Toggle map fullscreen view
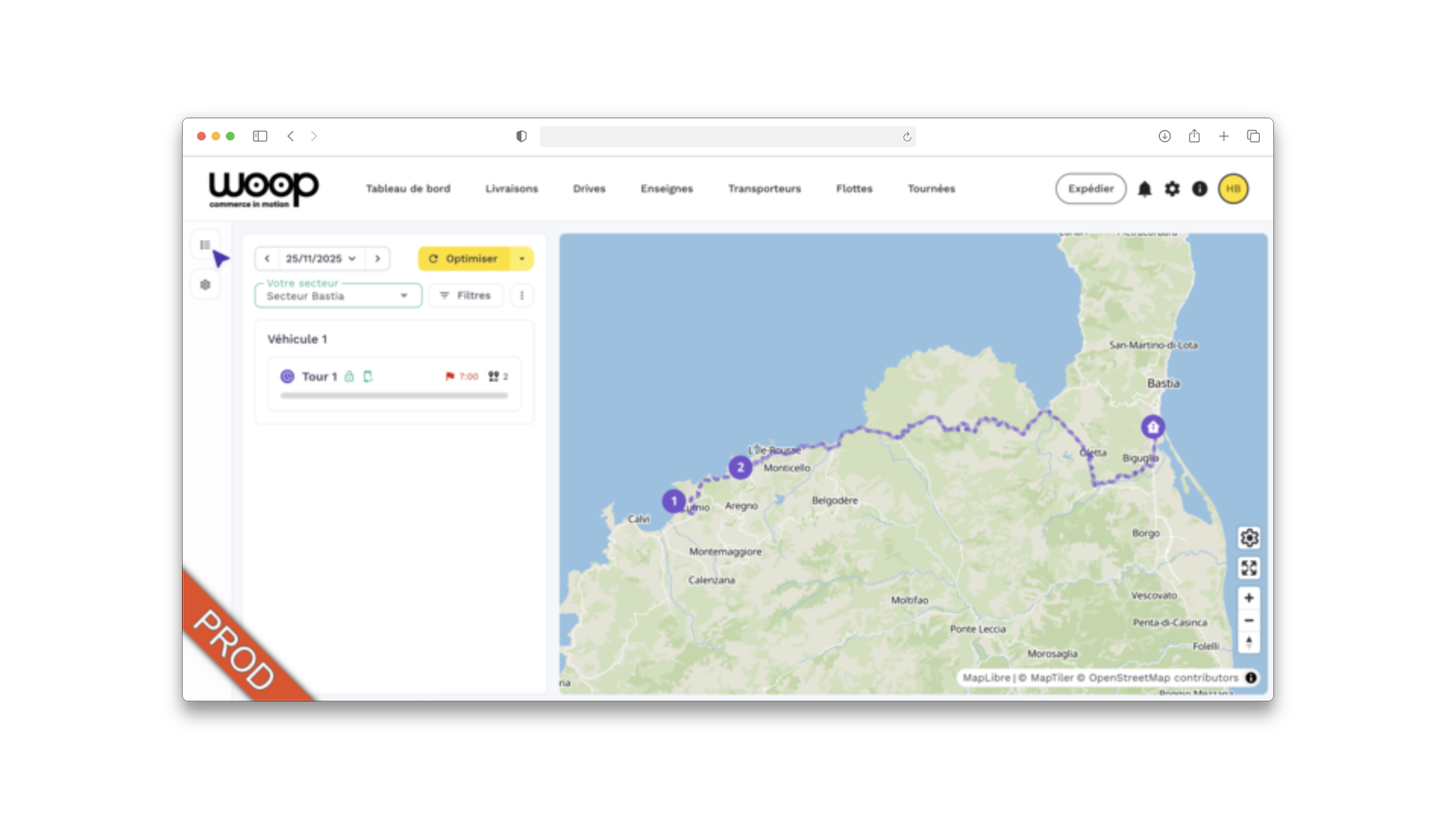Viewport: 1456px width, 819px height. (1249, 568)
